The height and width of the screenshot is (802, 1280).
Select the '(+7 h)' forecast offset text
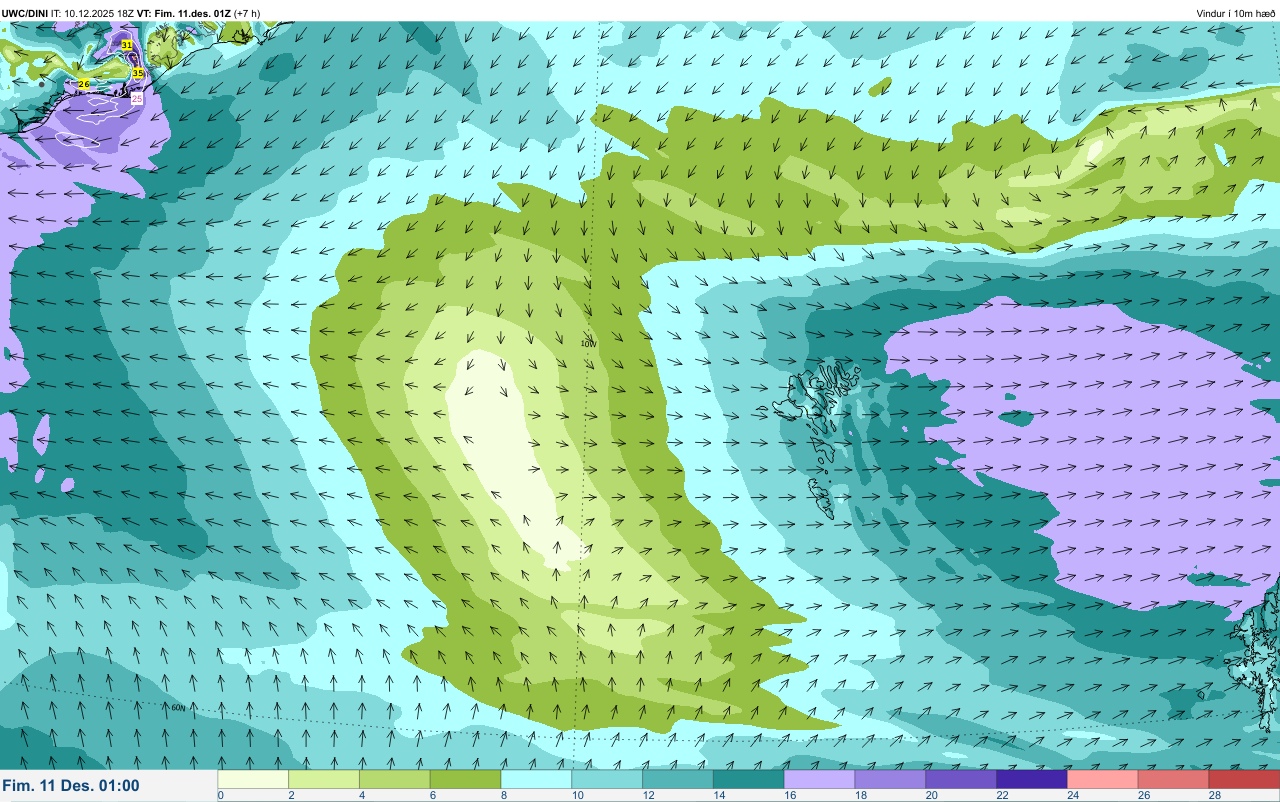coord(248,13)
